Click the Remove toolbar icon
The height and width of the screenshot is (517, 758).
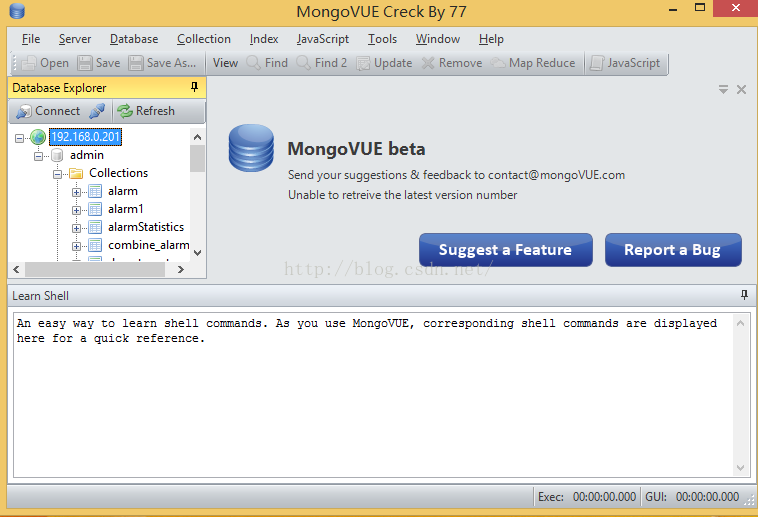point(428,63)
